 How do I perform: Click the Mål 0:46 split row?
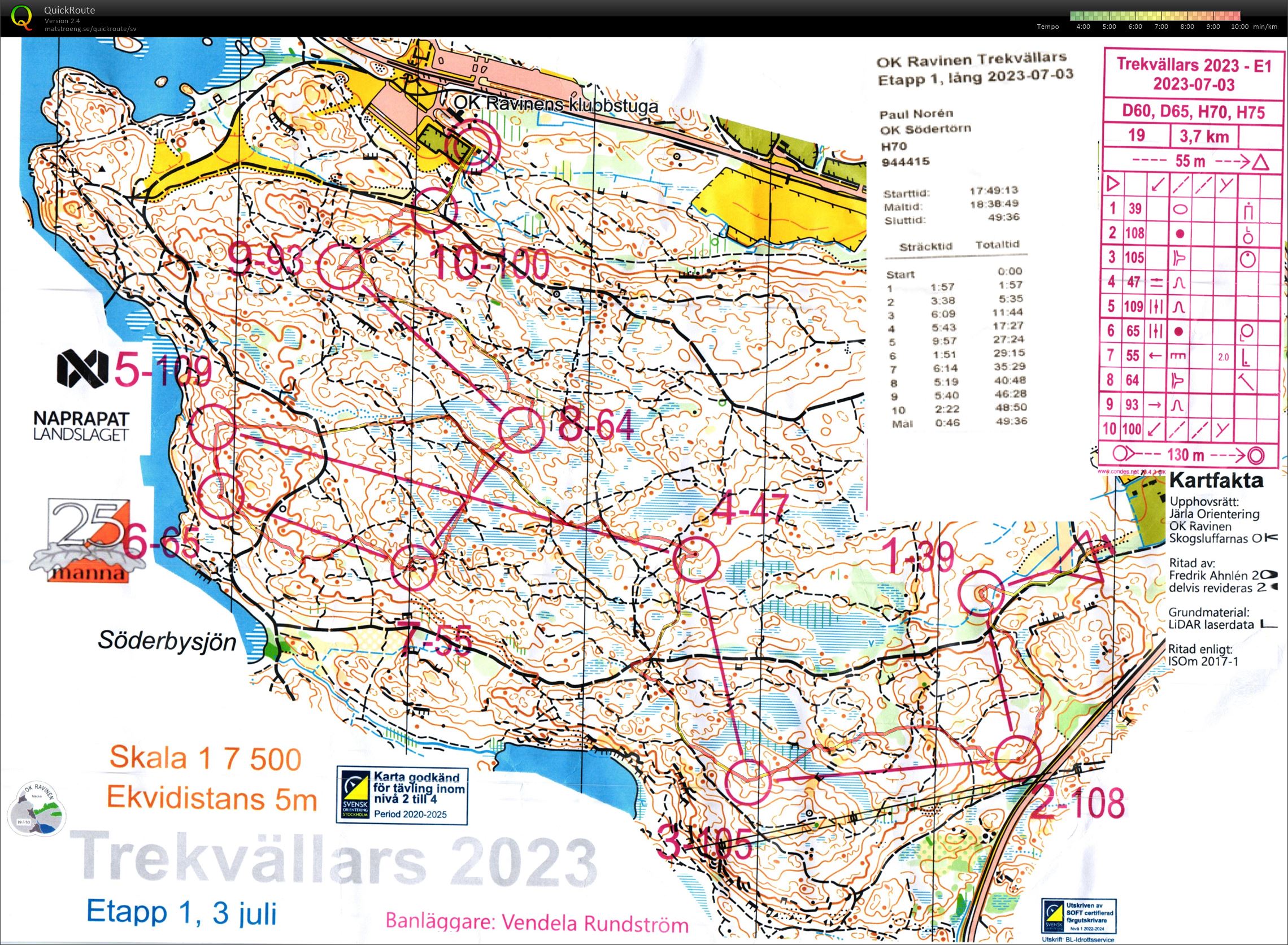point(960,423)
